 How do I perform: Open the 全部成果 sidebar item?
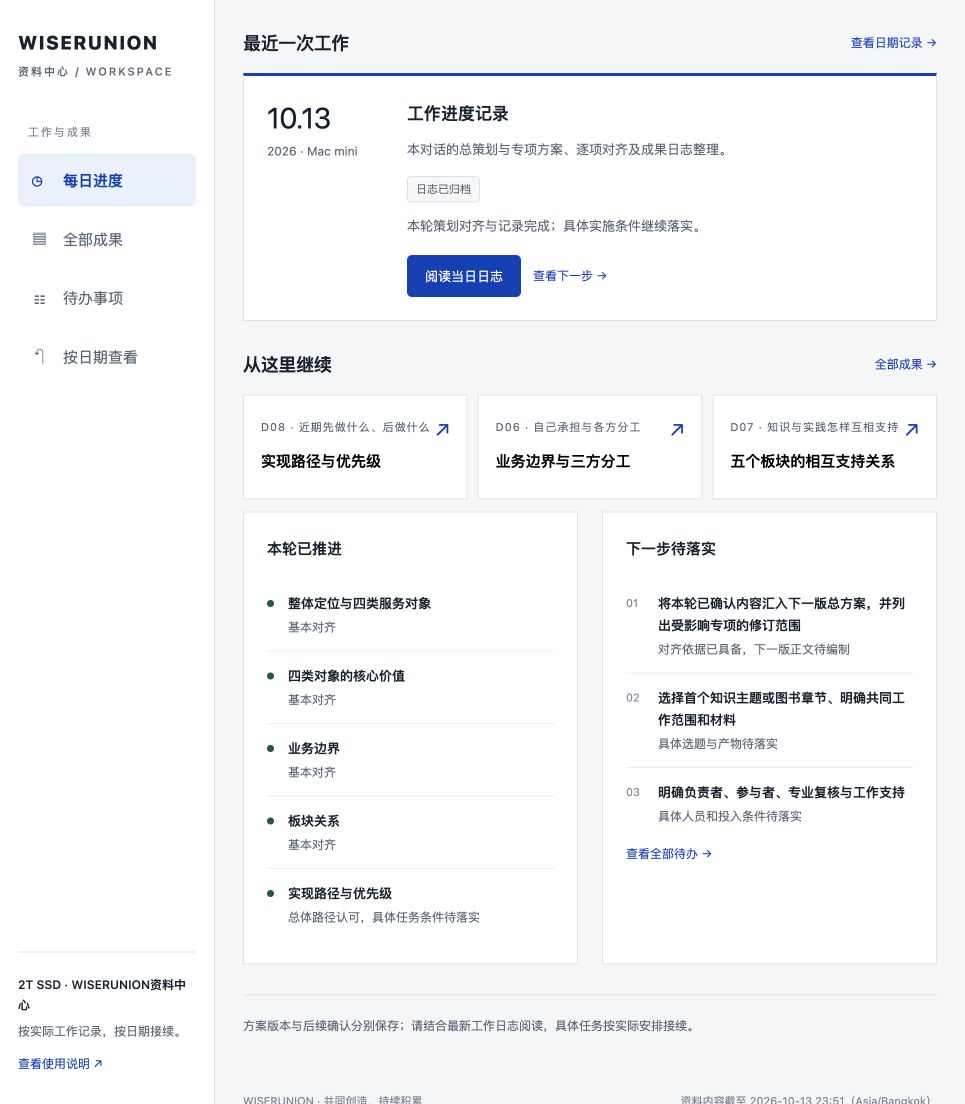pos(107,239)
